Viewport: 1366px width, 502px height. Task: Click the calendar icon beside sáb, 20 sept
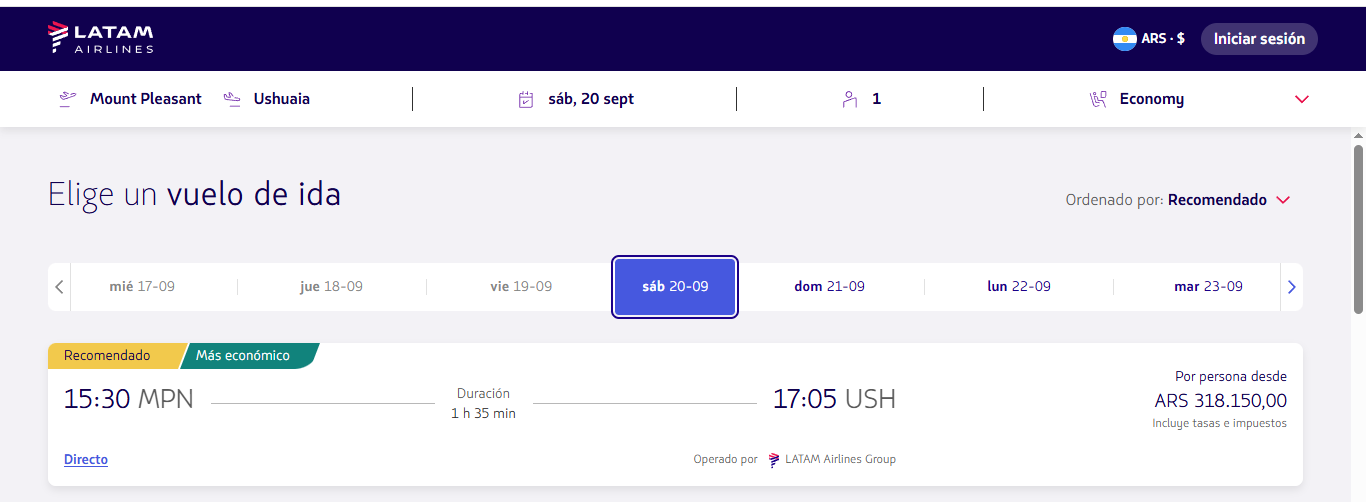[526, 99]
